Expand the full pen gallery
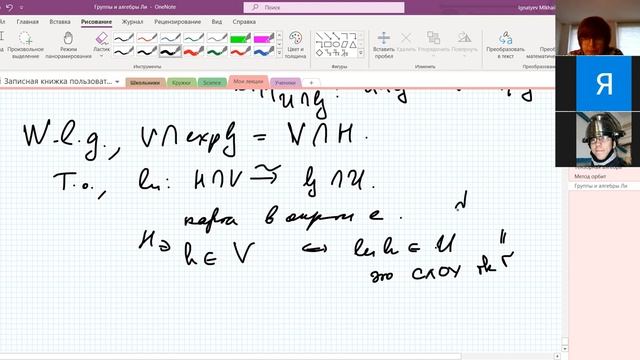Screen dimensions: 640x360 (280, 53)
